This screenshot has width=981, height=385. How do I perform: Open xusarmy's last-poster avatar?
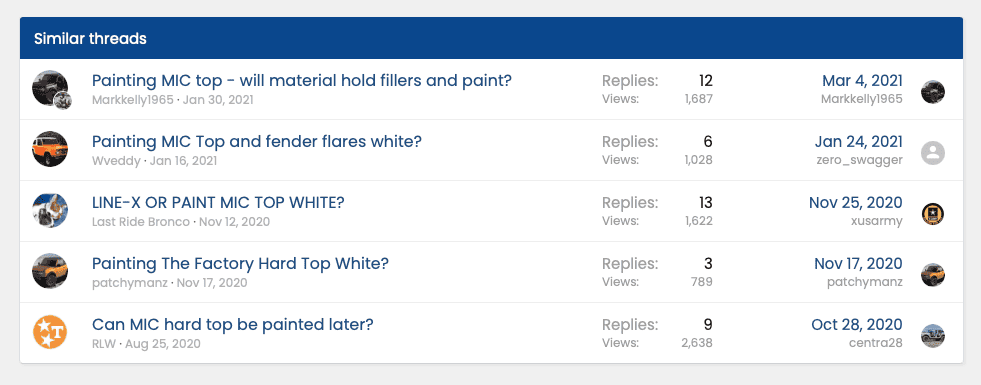pos(933,214)
